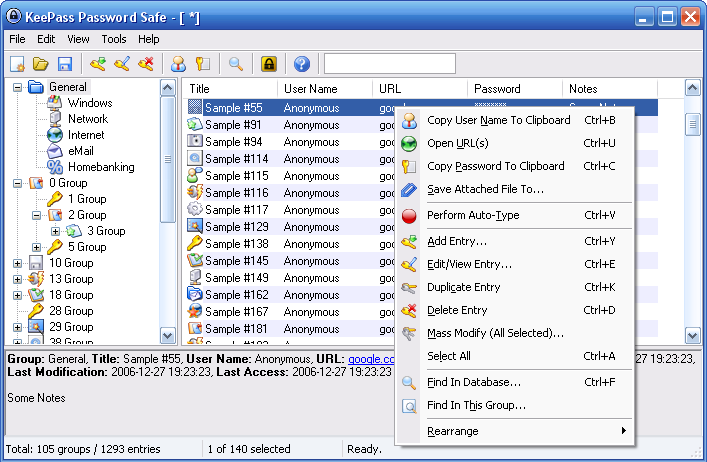Viewport: 707px width, 462px height.
Task: Open the Tools menu
Action: click(114, 39)
